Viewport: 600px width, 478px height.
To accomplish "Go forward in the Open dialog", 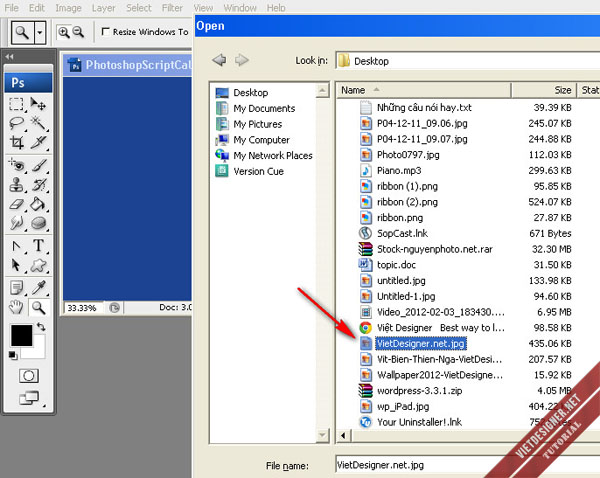I will click(241, 60).
